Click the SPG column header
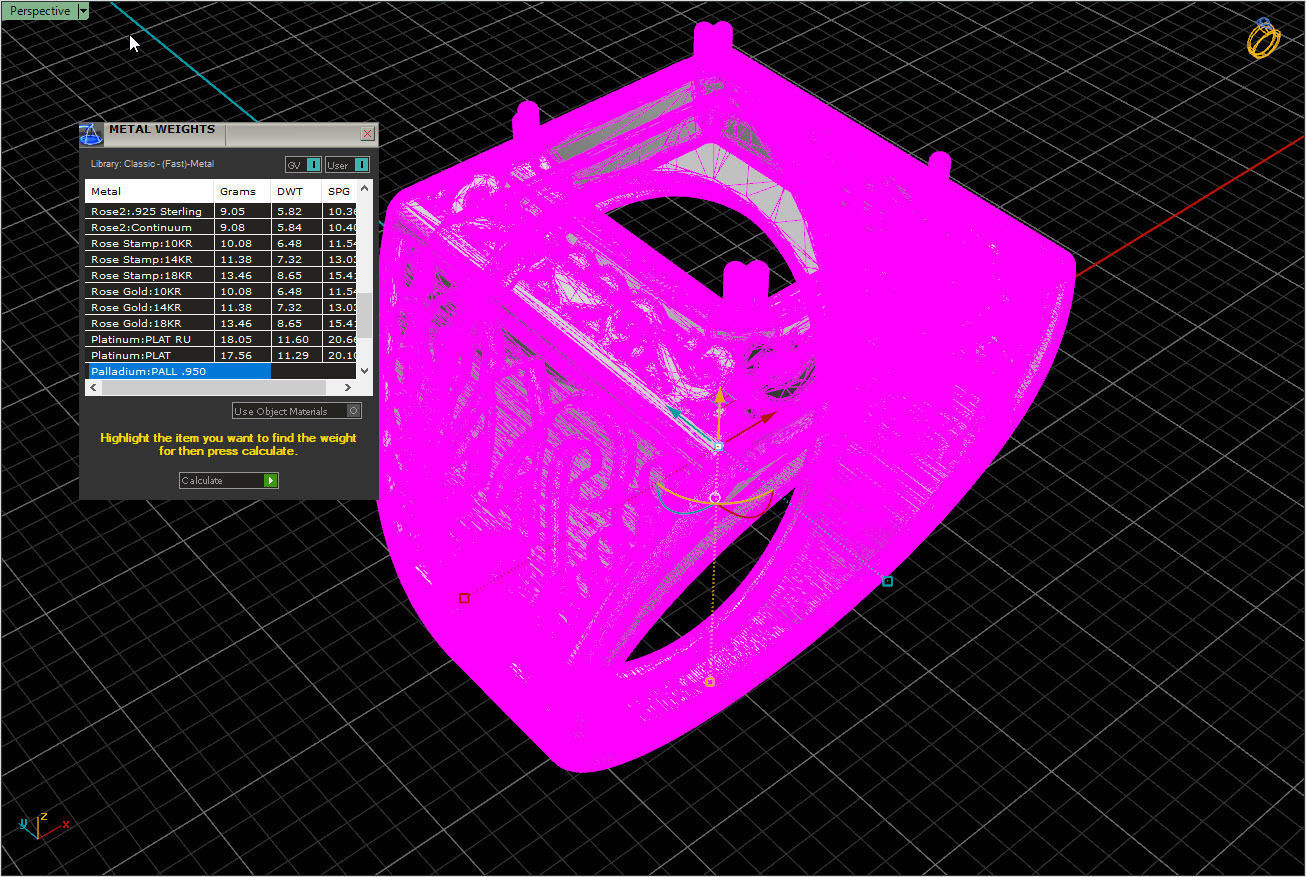 (339, 191)
